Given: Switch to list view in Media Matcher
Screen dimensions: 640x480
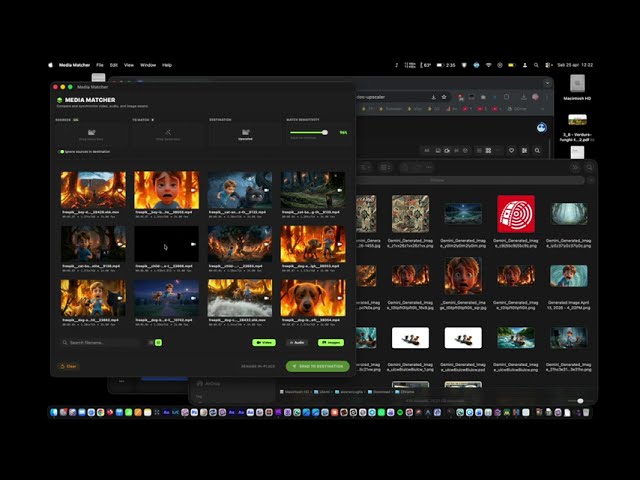Looking at the screenshot, I should (x=151, y=342).
